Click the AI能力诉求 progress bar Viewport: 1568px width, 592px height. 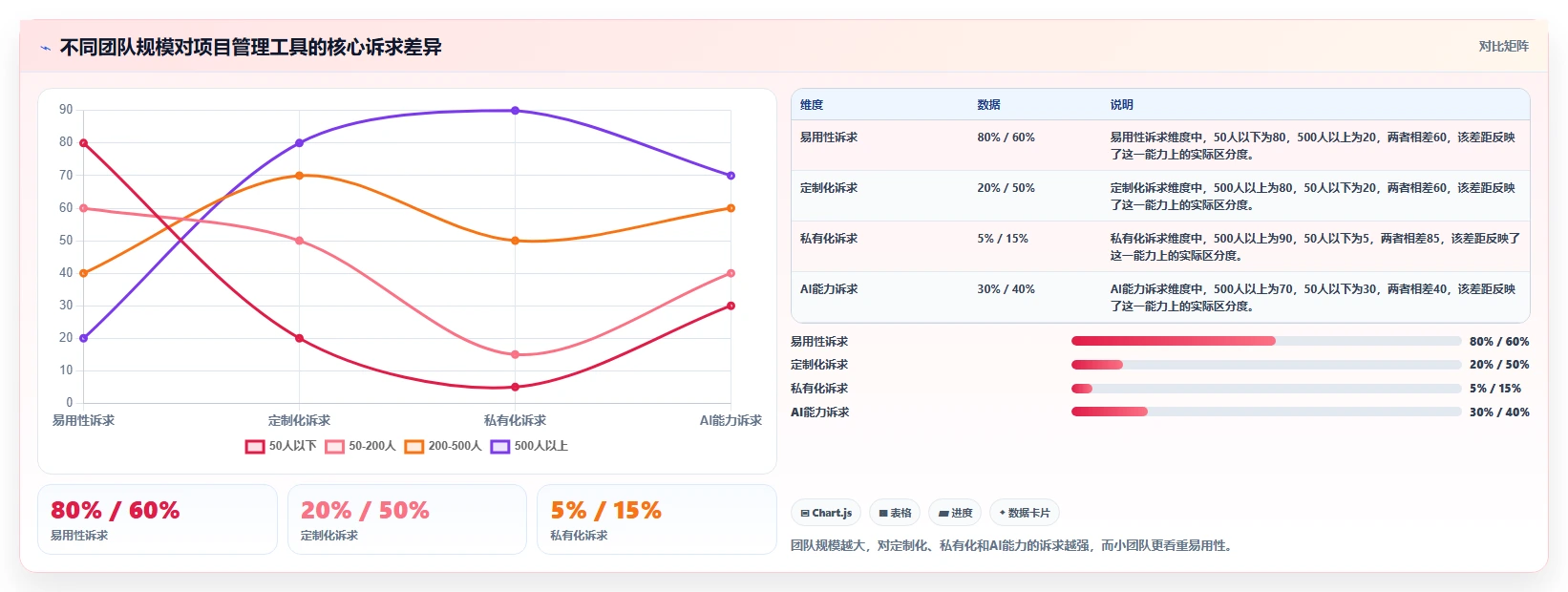point(1266,412)
